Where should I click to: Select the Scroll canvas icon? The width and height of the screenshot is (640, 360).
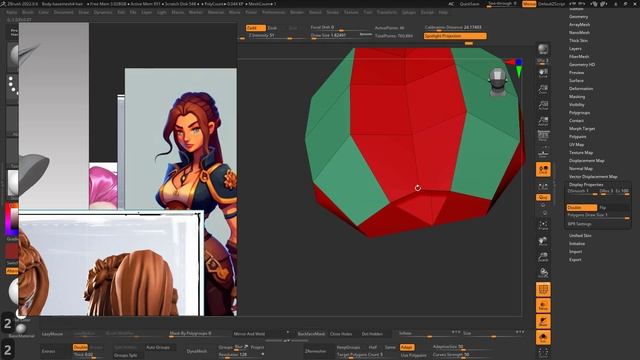(543, 73)
